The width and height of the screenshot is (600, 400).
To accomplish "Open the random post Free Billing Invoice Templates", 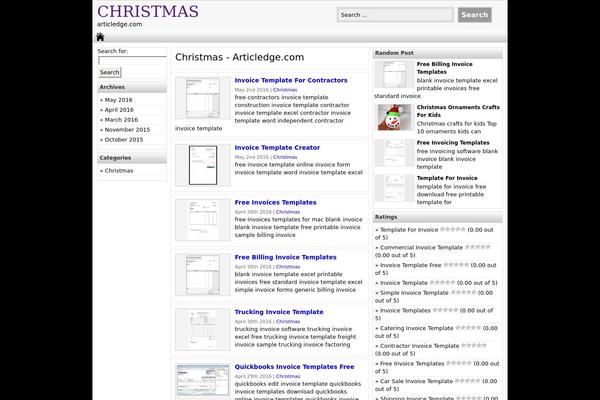I will (x=444, y=68).
